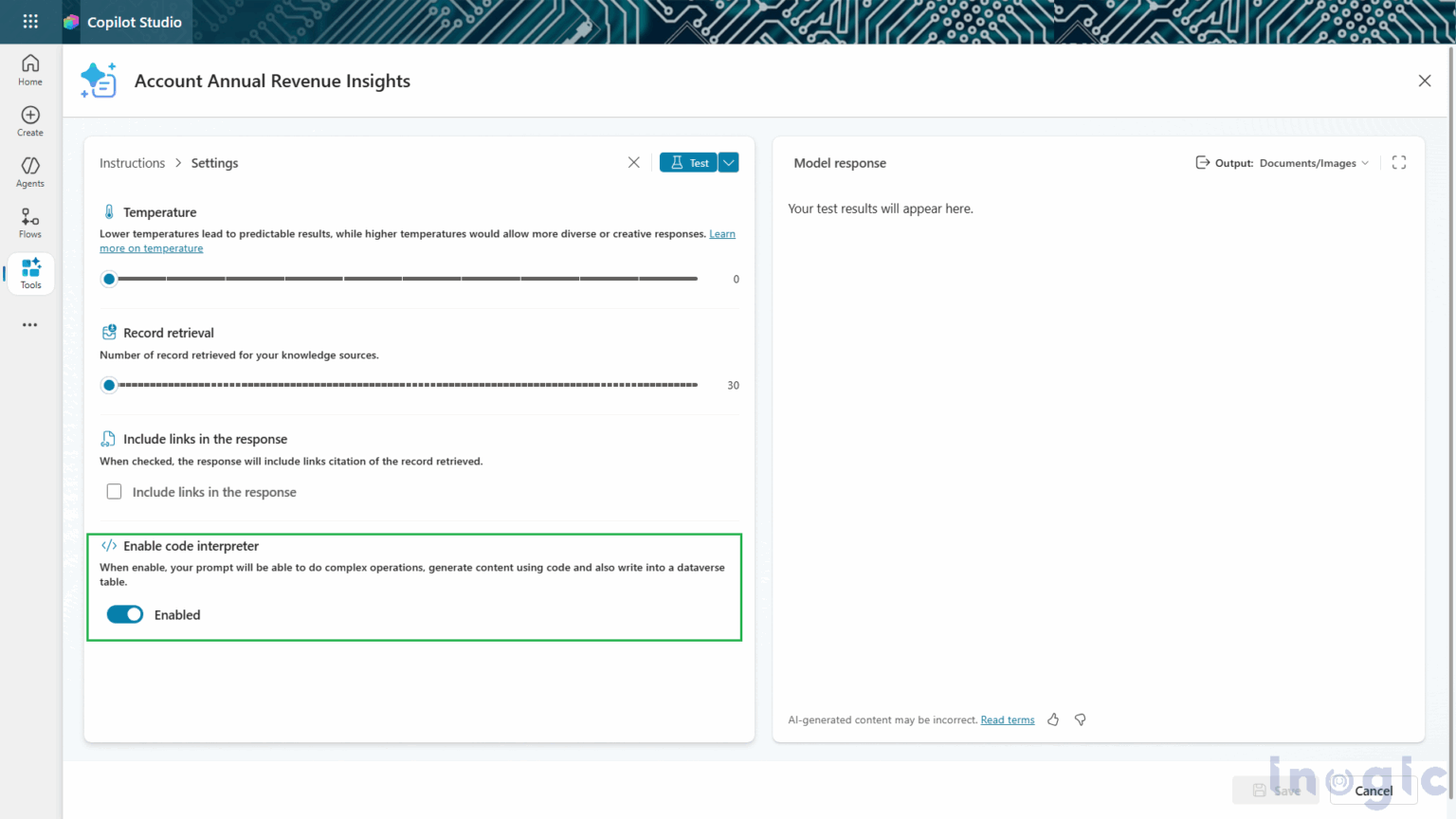Open the sidebar More options ellipsis
The width and height of the screenshot is (1456, 819).
pyautogui.click(x=29, y=325)
